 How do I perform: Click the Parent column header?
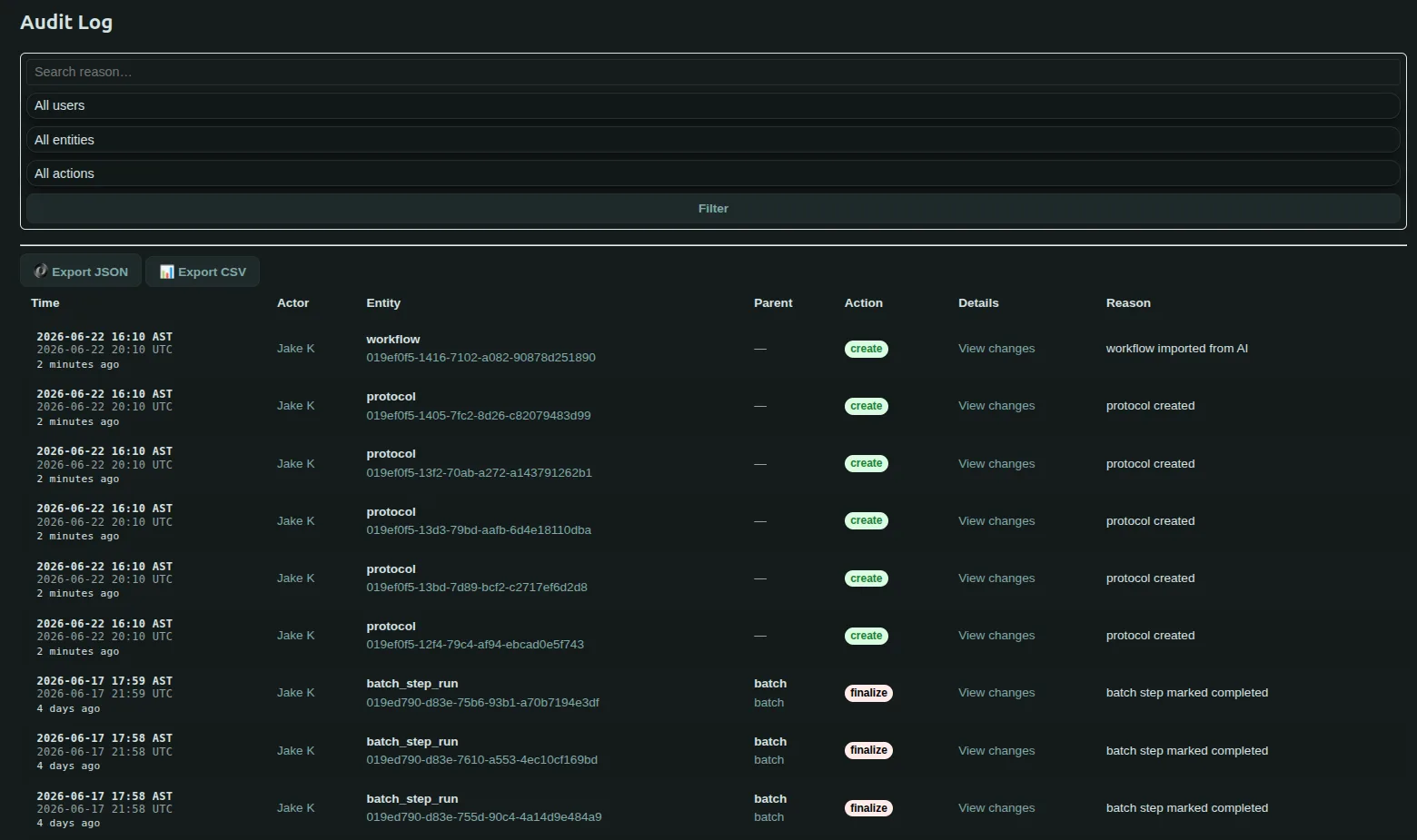773,303
